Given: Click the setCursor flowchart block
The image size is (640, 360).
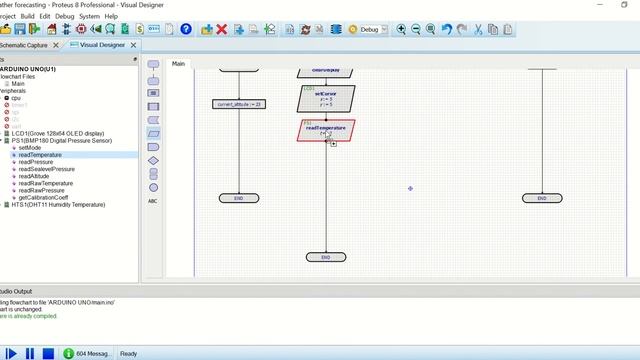Looking at the screenshot, I should click(x=326, y=99).
